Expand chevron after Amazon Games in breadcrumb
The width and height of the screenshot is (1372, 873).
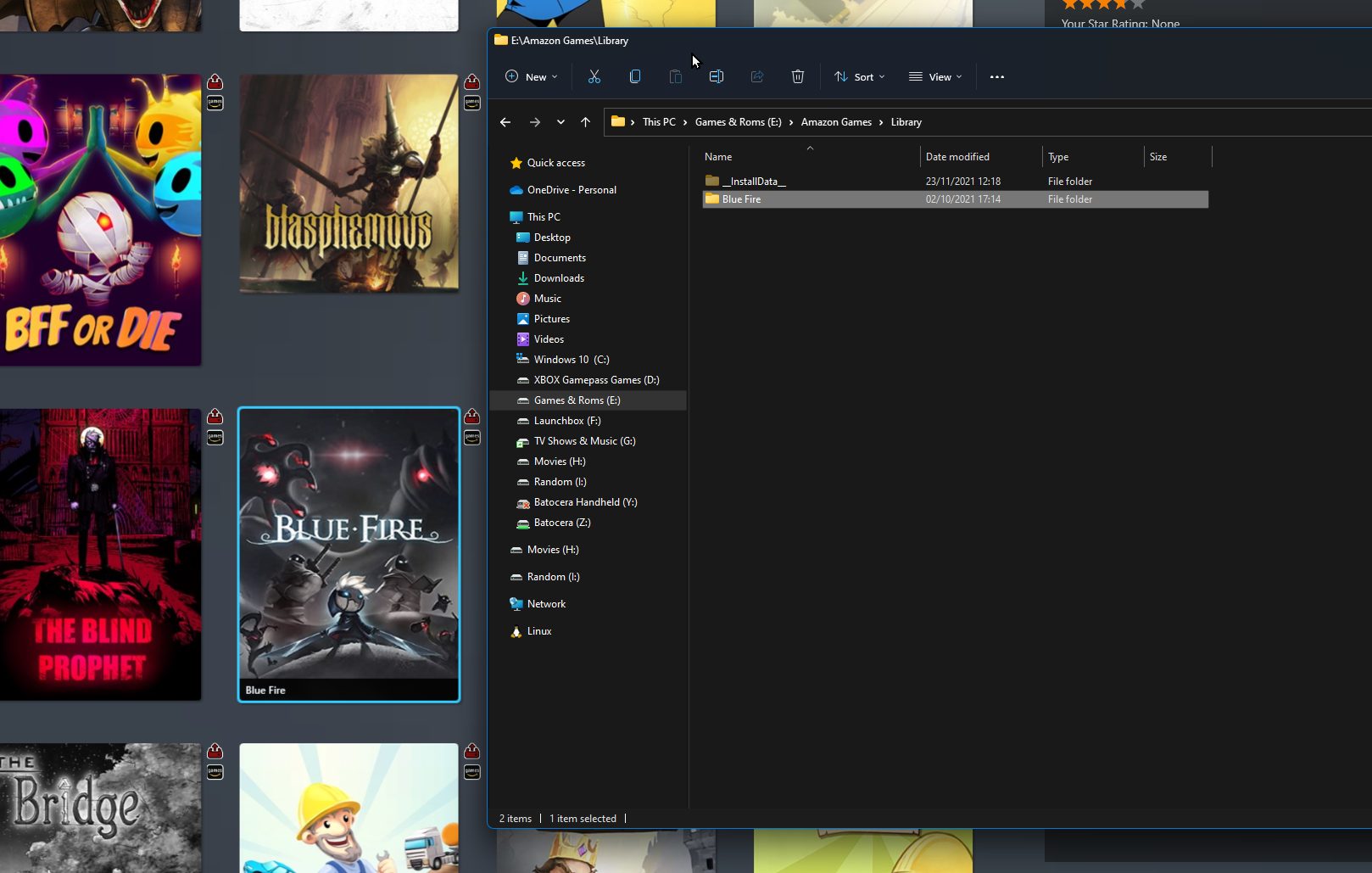click(x=881, y=122)
